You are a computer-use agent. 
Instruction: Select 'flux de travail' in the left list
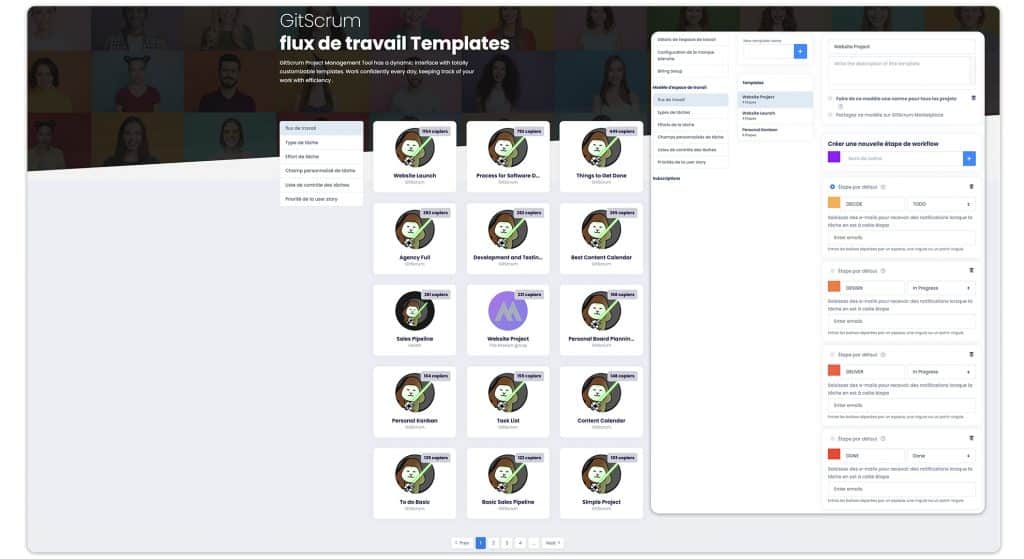321,129
